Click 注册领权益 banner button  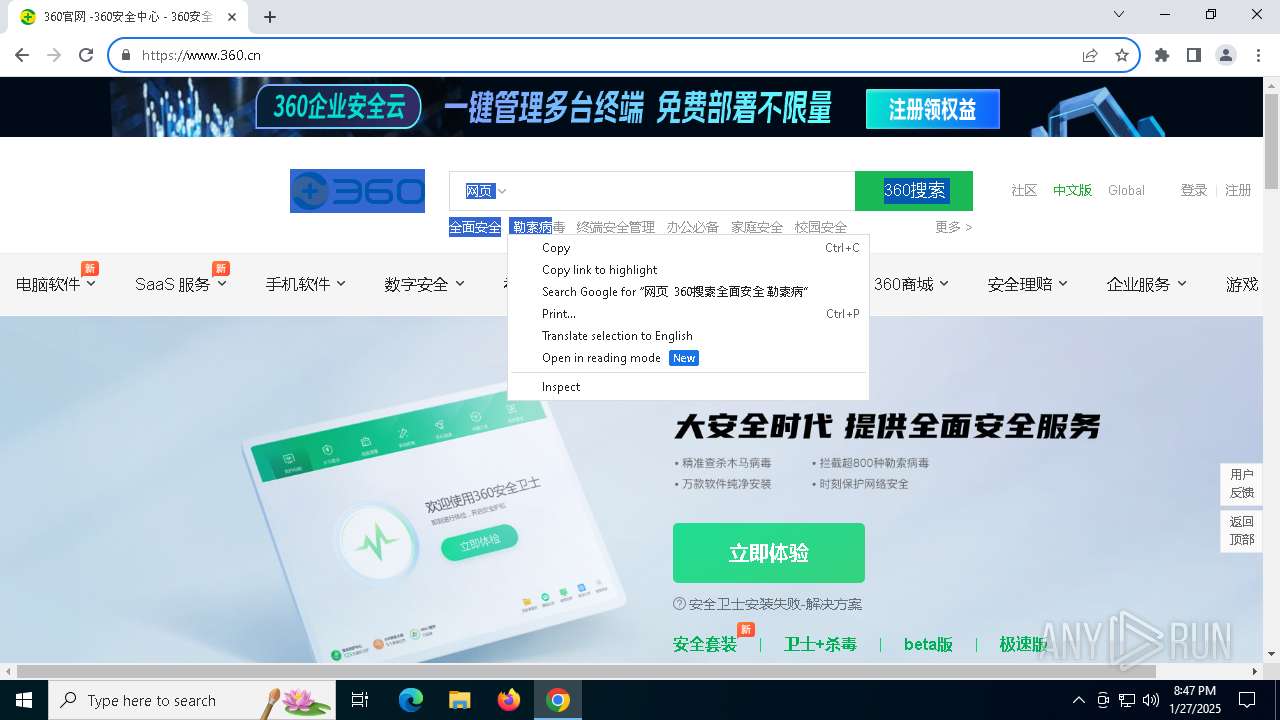(x=933, y=109)
